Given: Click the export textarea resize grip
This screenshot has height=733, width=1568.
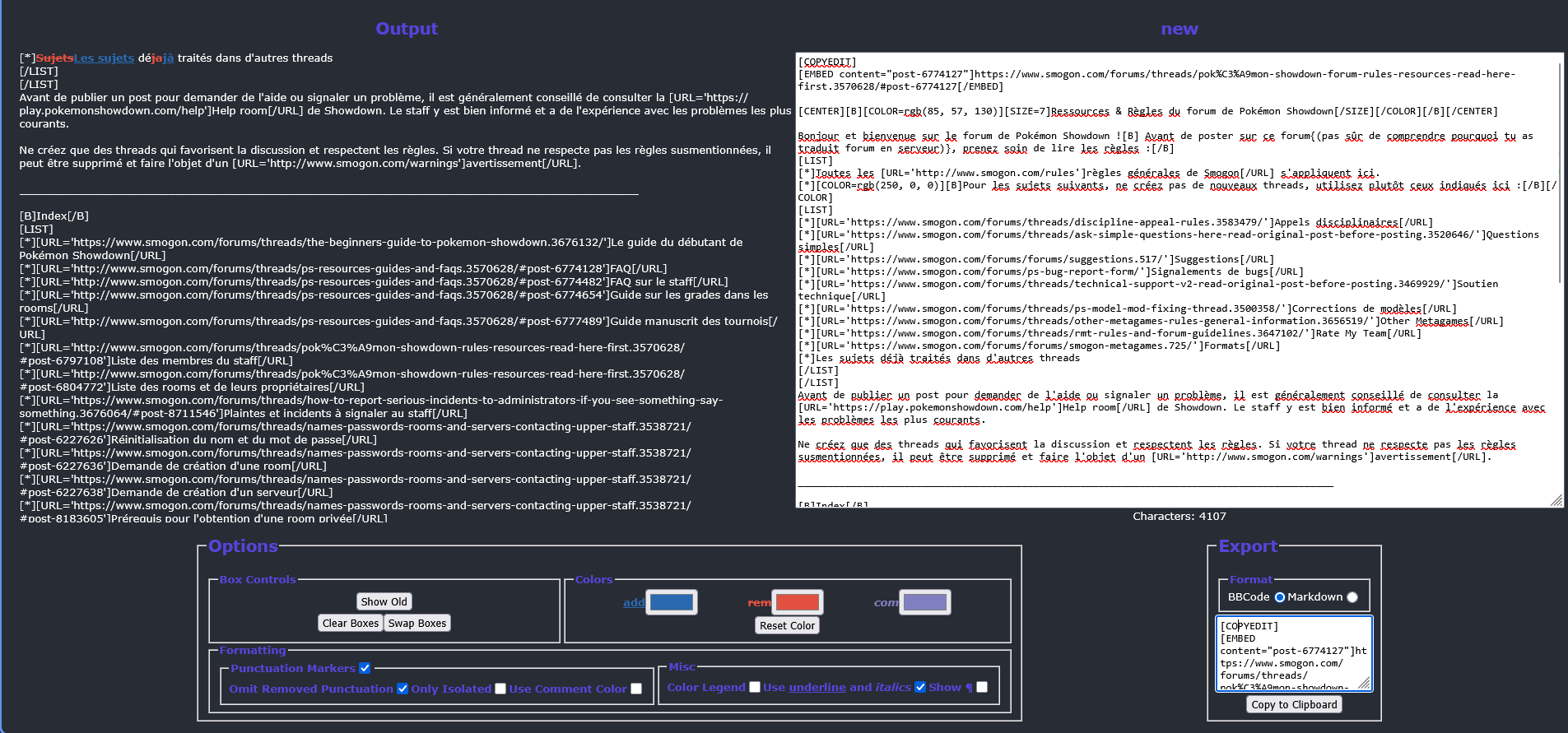Looking at the screenshot, I should (1364, 683).
